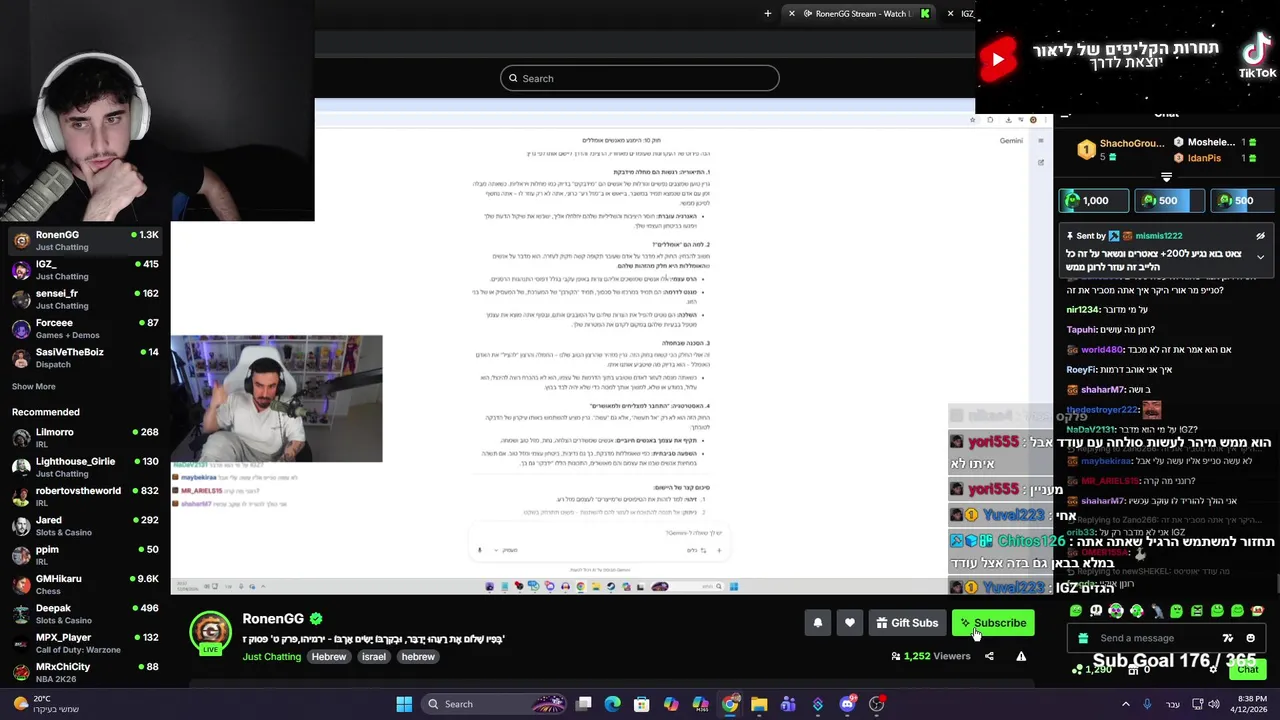
Task: Open the channel points balance 1,290
Action: [x=1092, y=669]
